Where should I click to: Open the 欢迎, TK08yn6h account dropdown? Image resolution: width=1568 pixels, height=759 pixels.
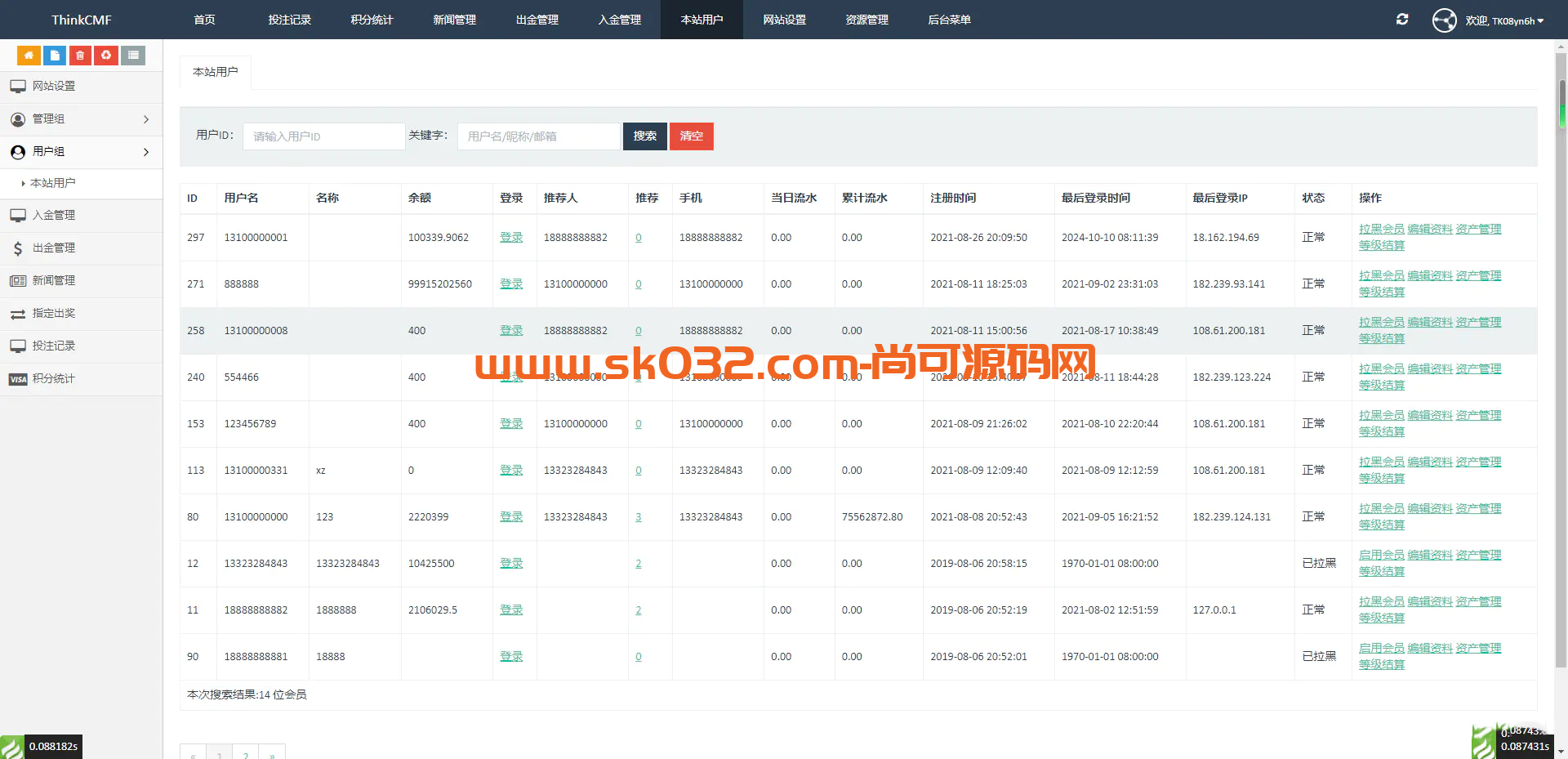pos(1504,20)
